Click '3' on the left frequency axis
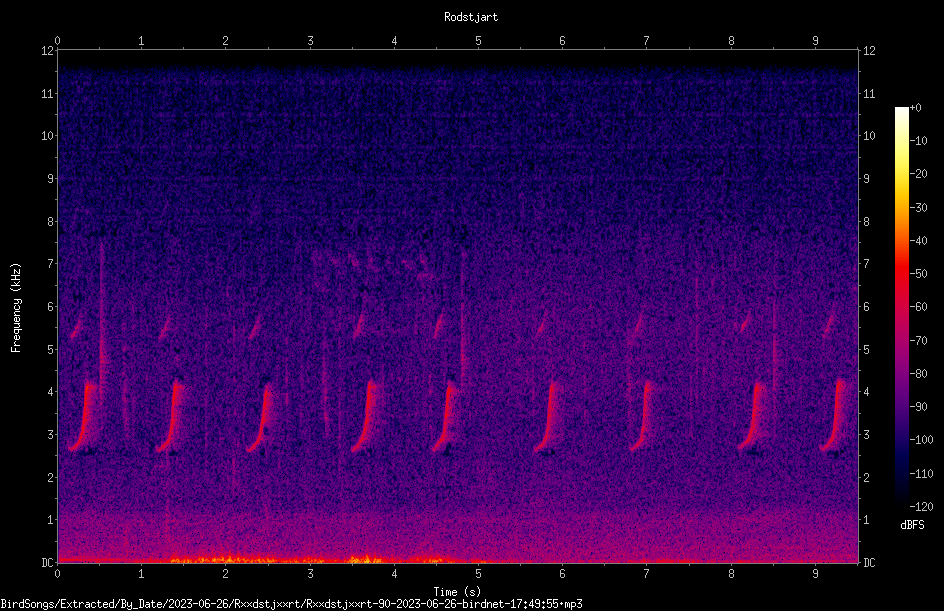The width and height of the screenshot is (944, 611). [x=50, y=435]
